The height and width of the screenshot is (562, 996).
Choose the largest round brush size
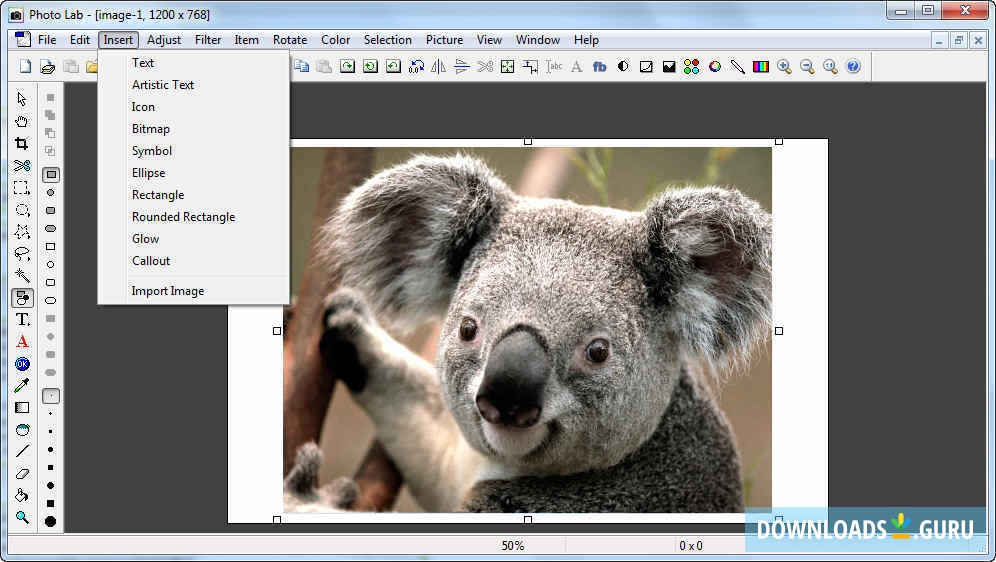point(50,521)
